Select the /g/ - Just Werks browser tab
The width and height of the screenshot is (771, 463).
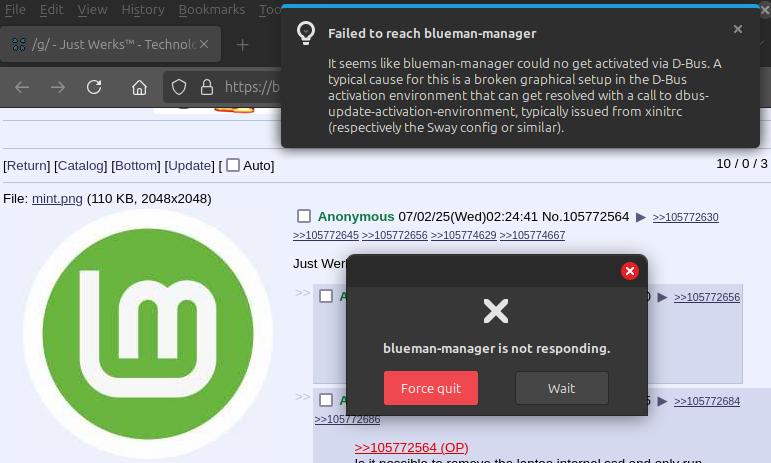(x=110, y=44)
